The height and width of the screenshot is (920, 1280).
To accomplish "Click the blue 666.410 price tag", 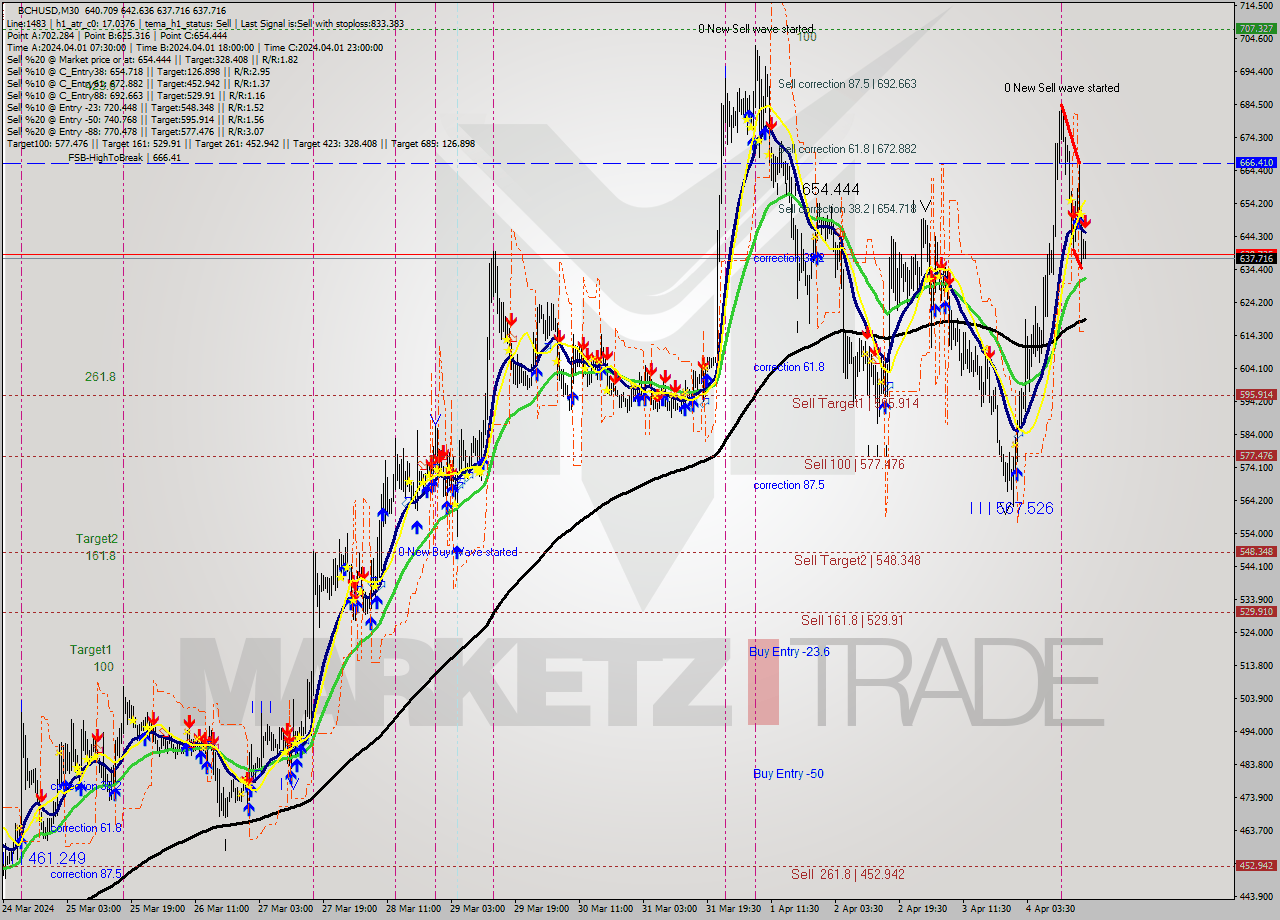I will point(1257,162).
